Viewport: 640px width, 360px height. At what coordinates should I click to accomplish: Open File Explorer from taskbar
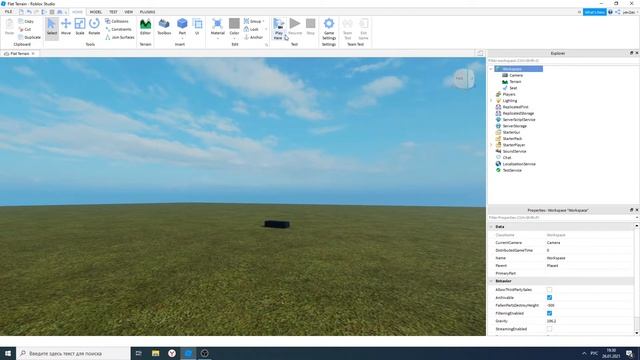pos(156,353)
